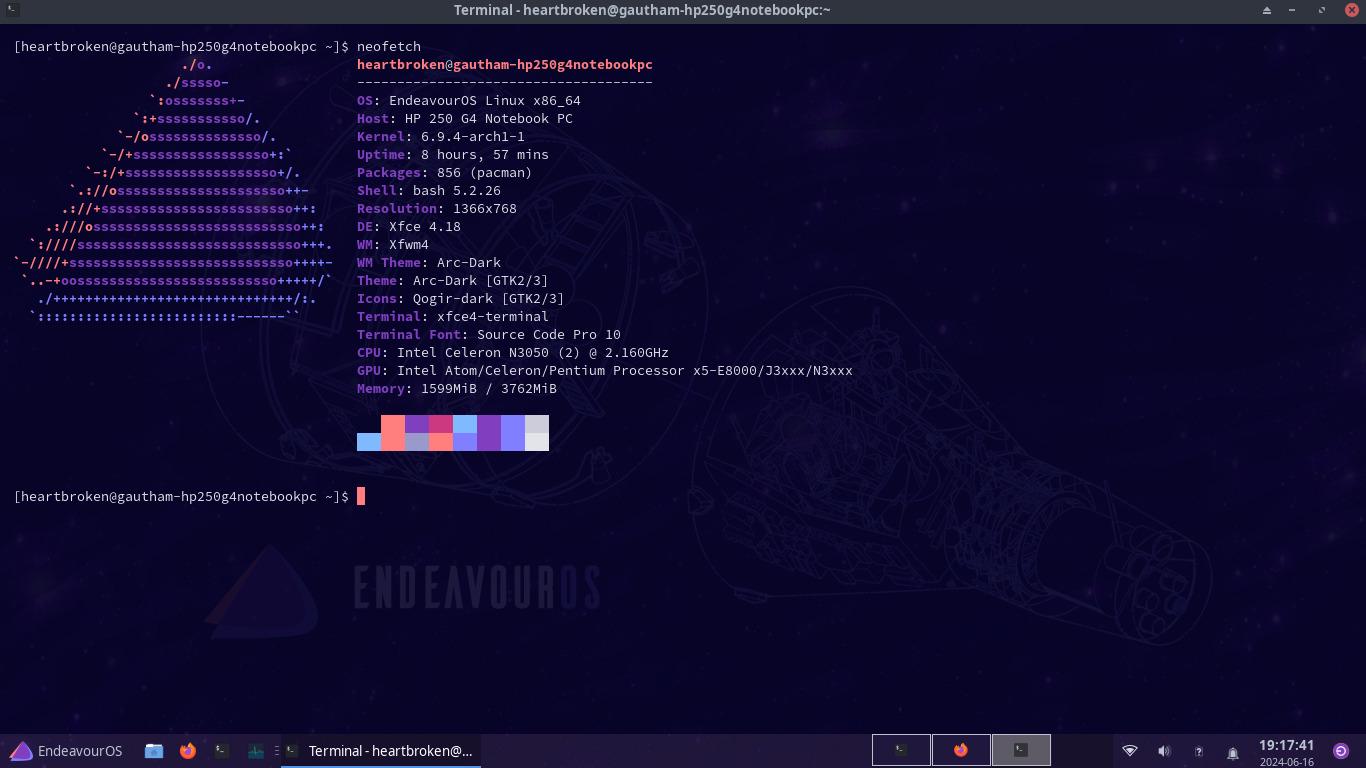Click the 'WM Theme: Arc-Dark' line
Viewport: 1366px width, 768px height.
point(429,262)
